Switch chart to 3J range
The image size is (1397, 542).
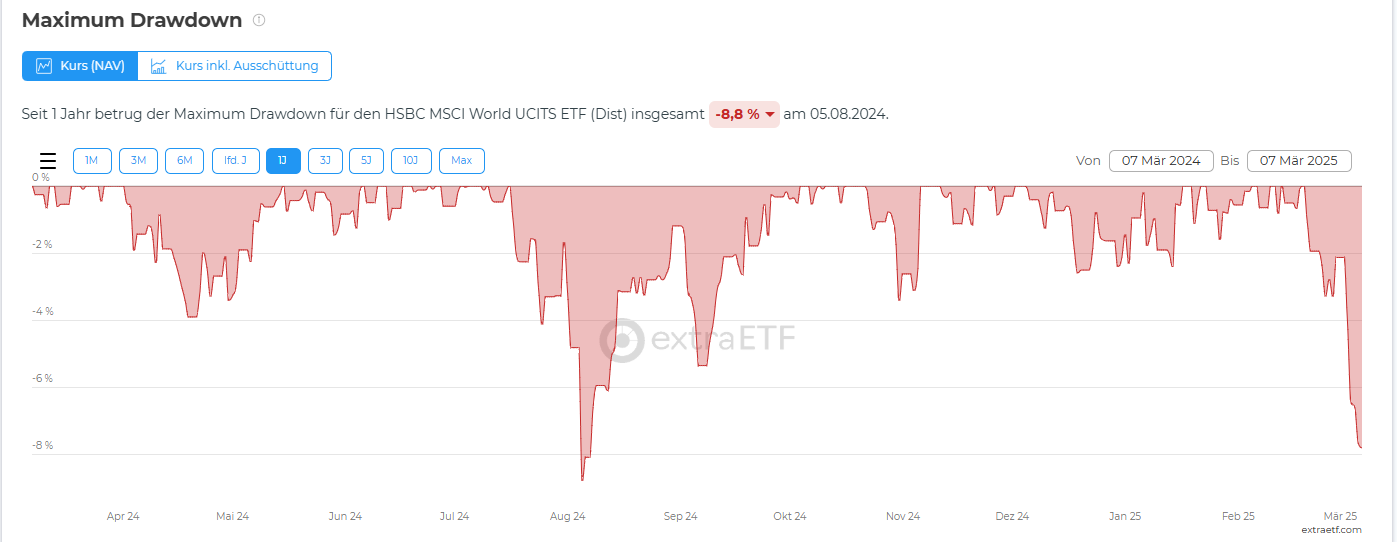tap(325, 161)
